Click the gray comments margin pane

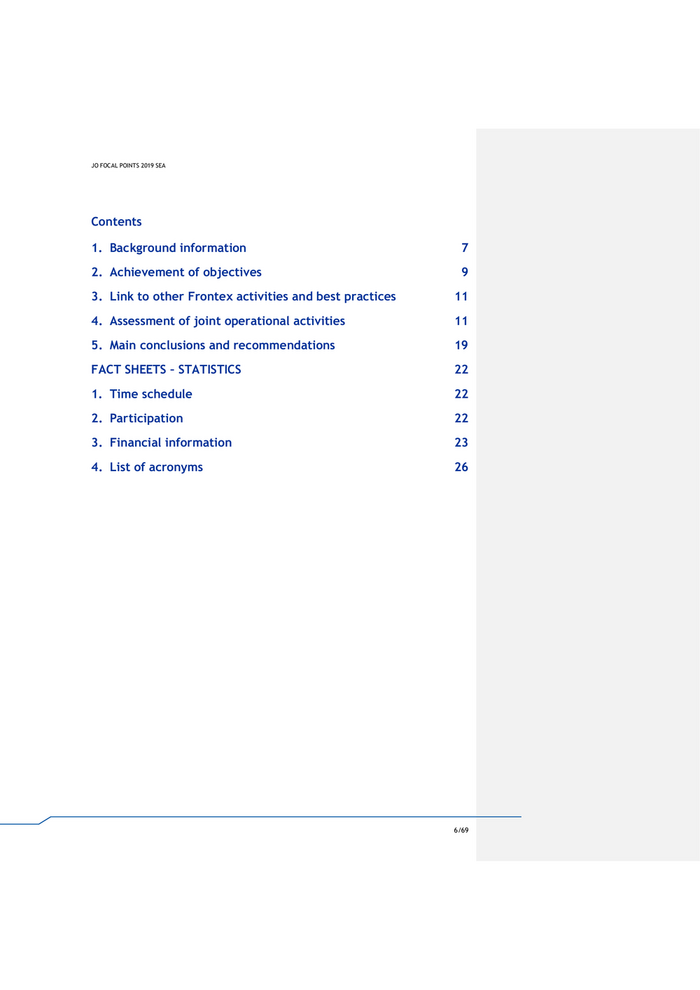(588, 600)
